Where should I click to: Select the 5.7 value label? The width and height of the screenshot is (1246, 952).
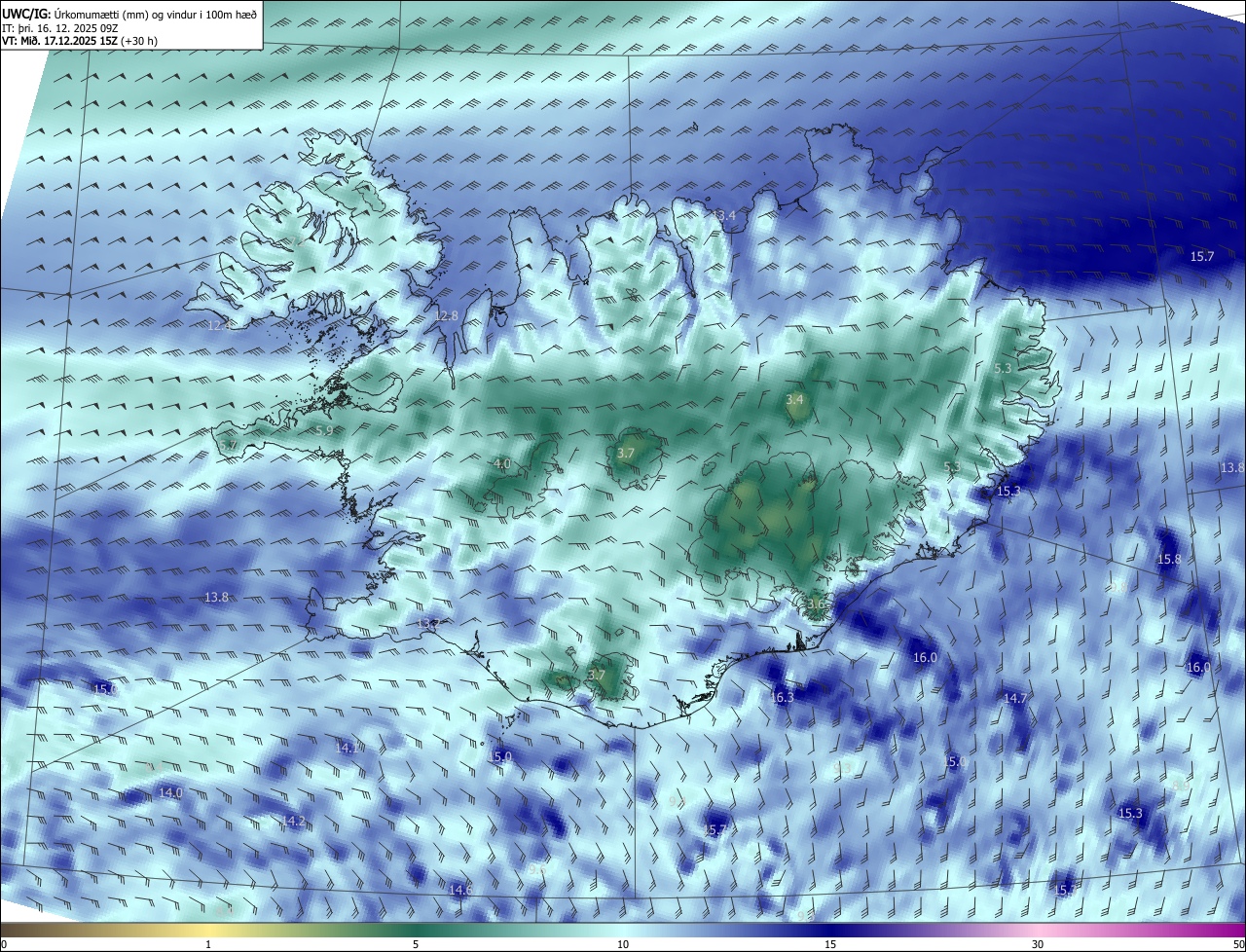click(228, 445)
